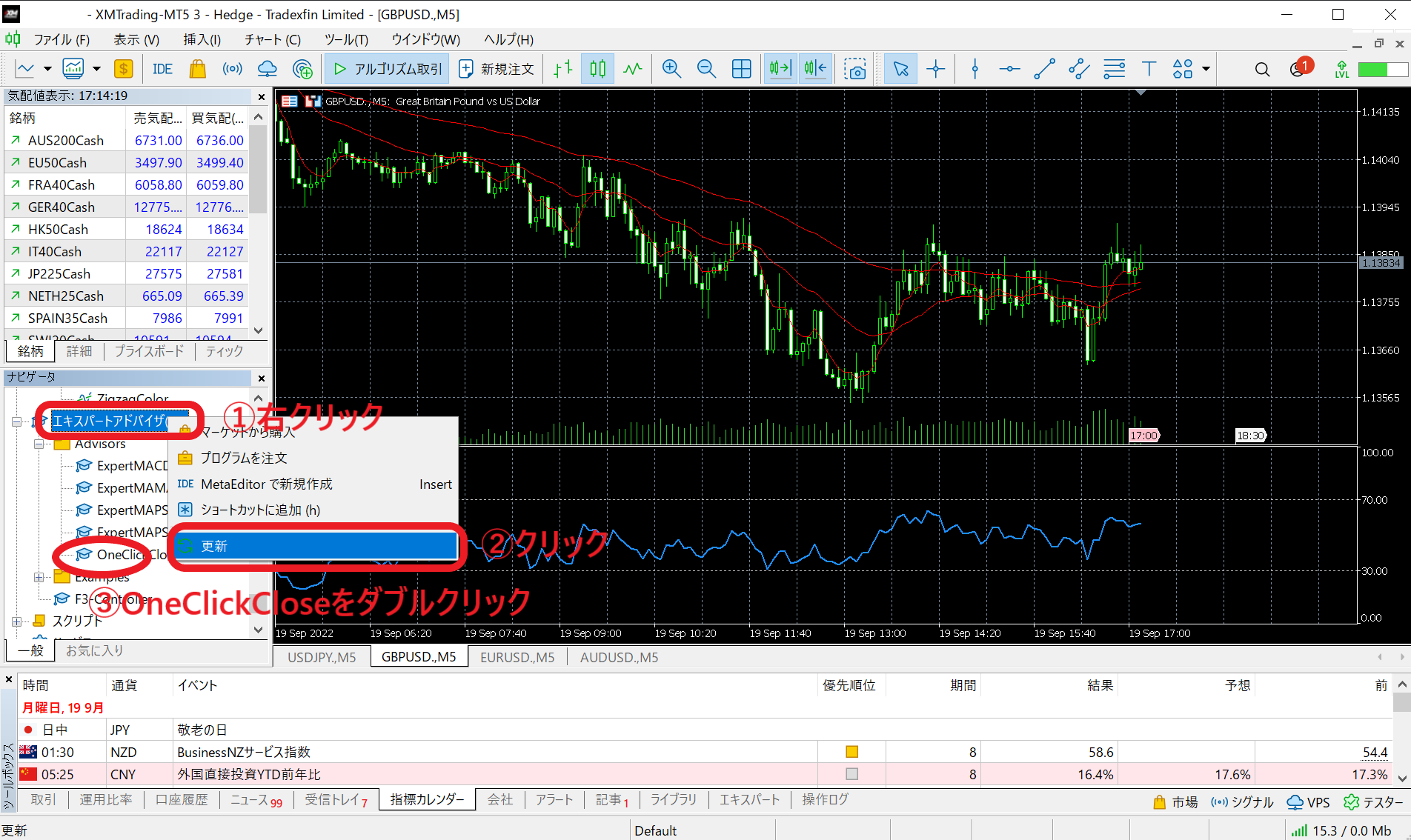Screen dimensions: 1411x840
Task: Zoom out on the chart
Action: pos(706,69)
